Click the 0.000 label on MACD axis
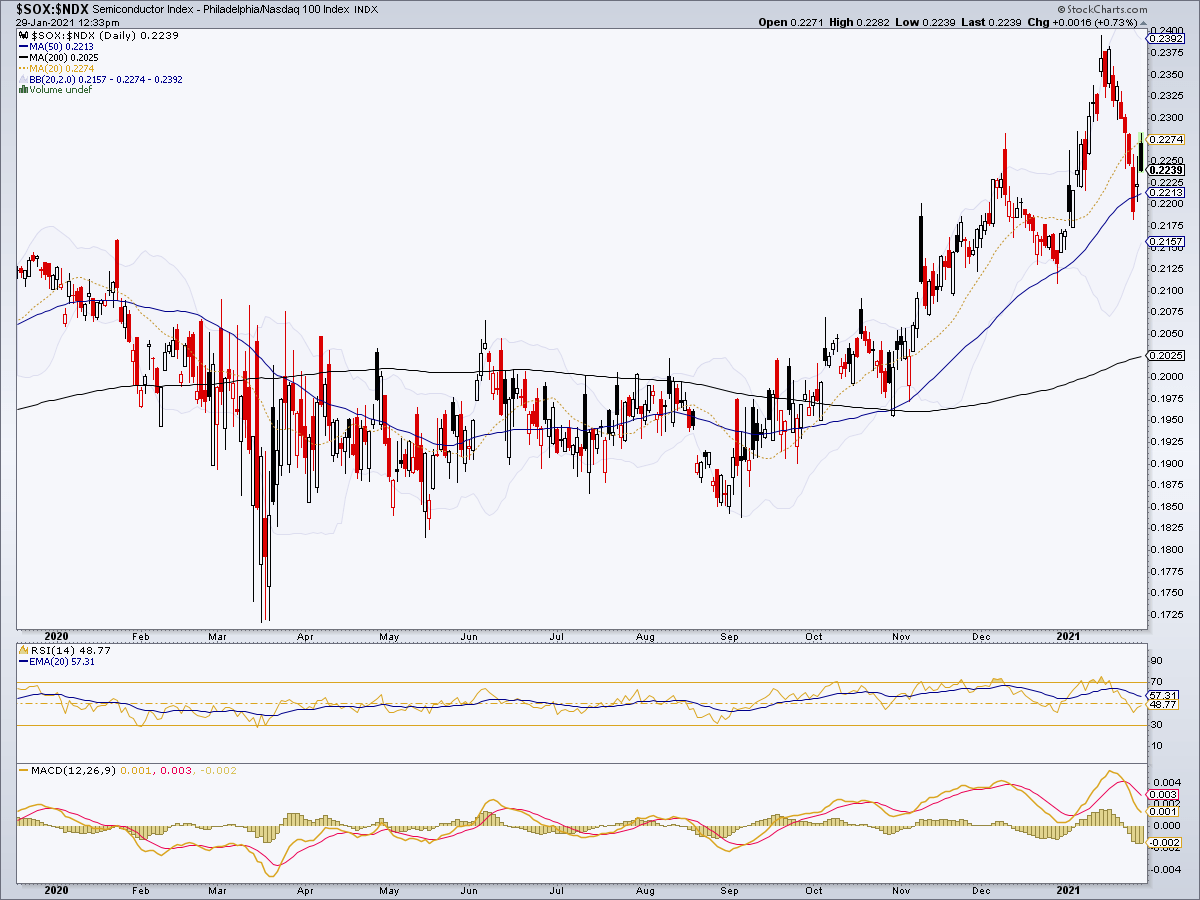This screenshot has height=900, width=1200. coord(1165,826)
